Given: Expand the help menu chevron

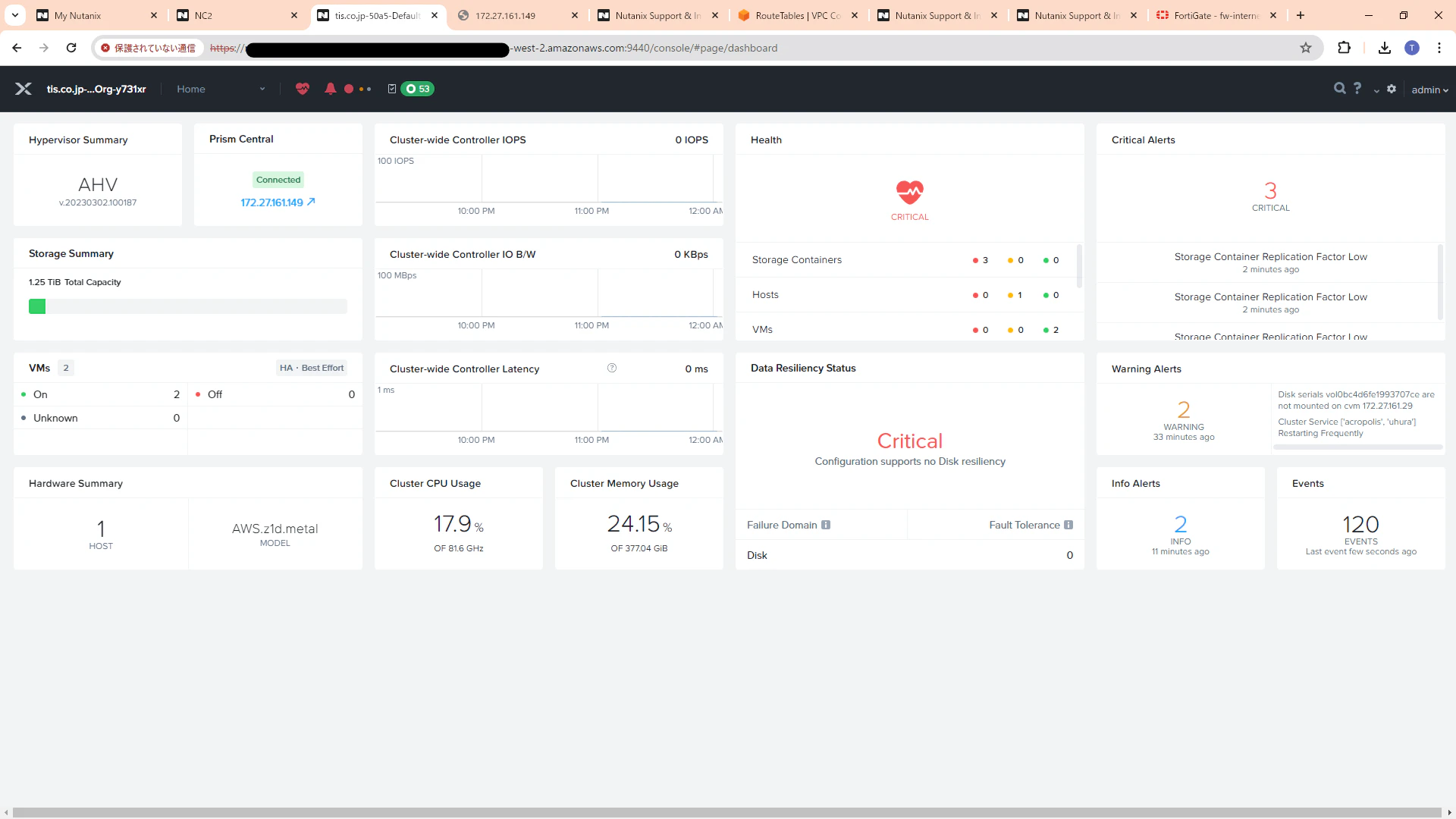Looking at the screenshot, I should (x=1376, y=90).
